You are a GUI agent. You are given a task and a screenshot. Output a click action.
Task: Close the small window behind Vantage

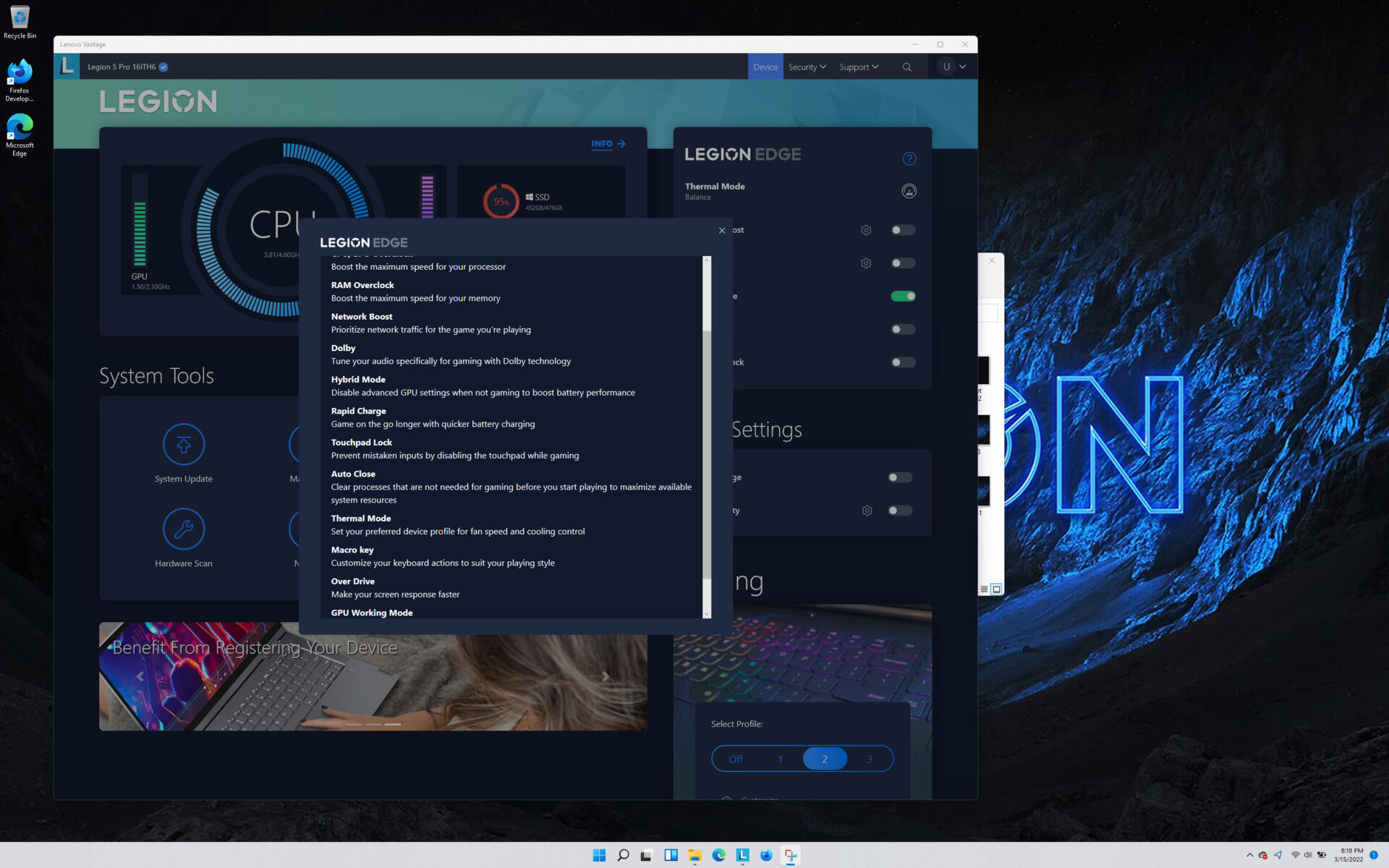pyautogui.click(x=992, y=260)
